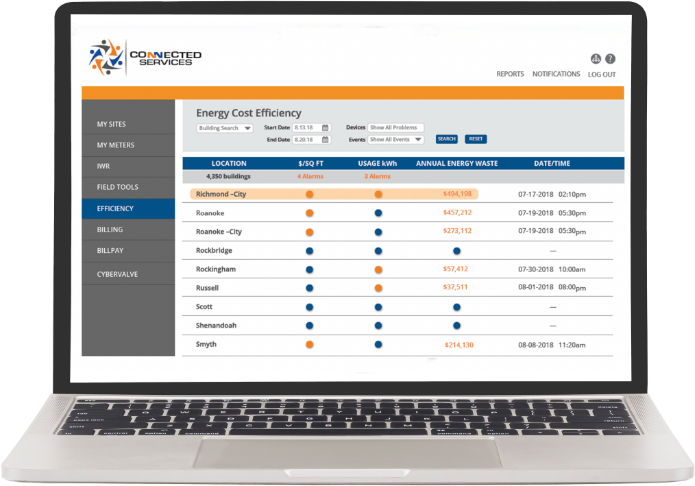The height and width of the screenshot is (486, 695).
Task: Click Scott blue Annual Energy Waste dot
Action: pyautogui.click(x=457, y=307)
